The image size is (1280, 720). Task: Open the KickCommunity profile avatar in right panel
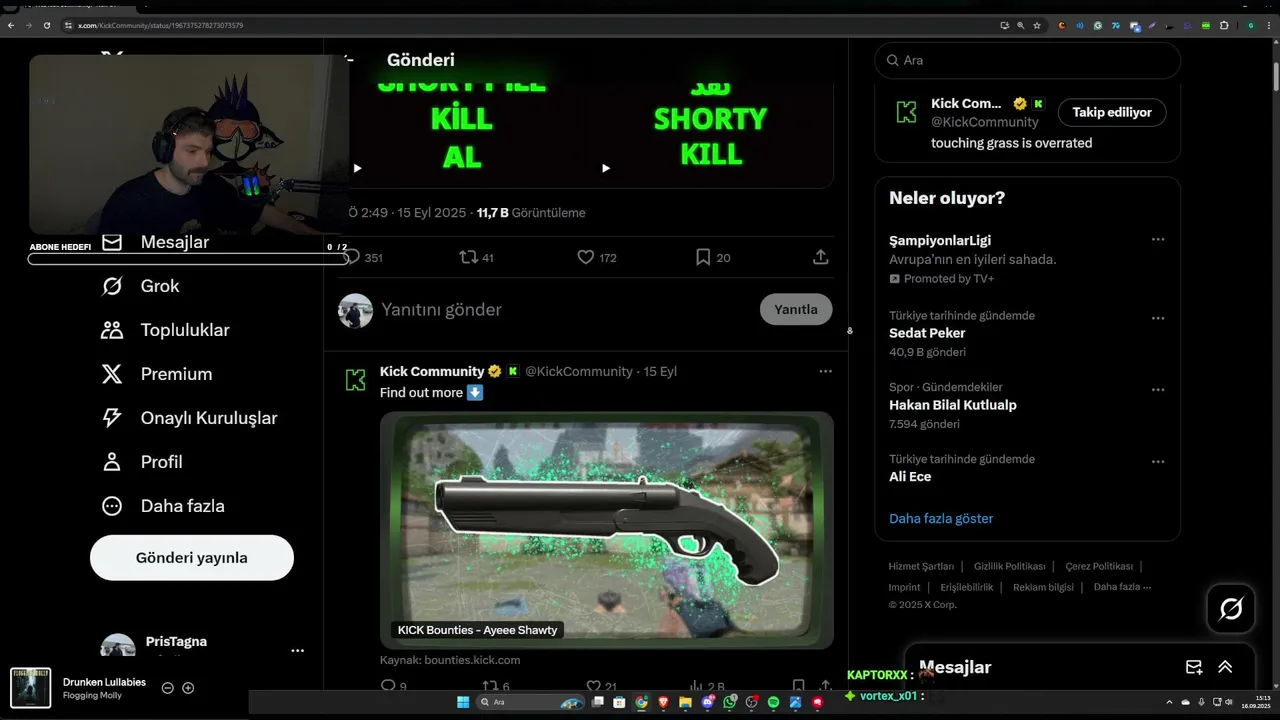(x=906, y=112)
